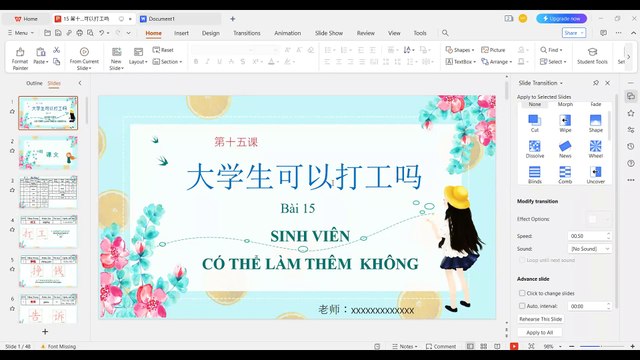640x360 pixels.
Task: Select the News transition
Action: point(565,149)
